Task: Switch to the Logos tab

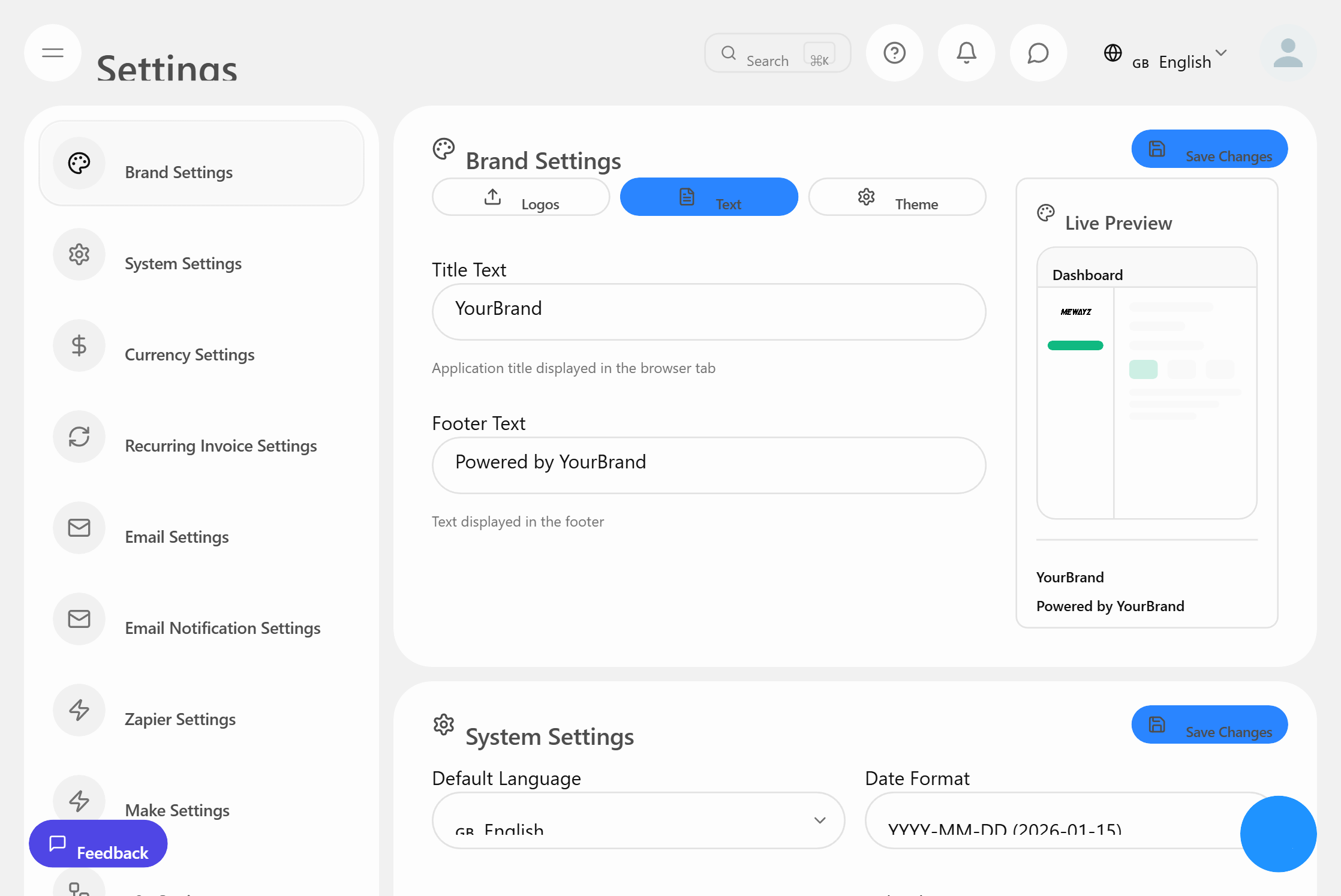Action: pos(521,197)
